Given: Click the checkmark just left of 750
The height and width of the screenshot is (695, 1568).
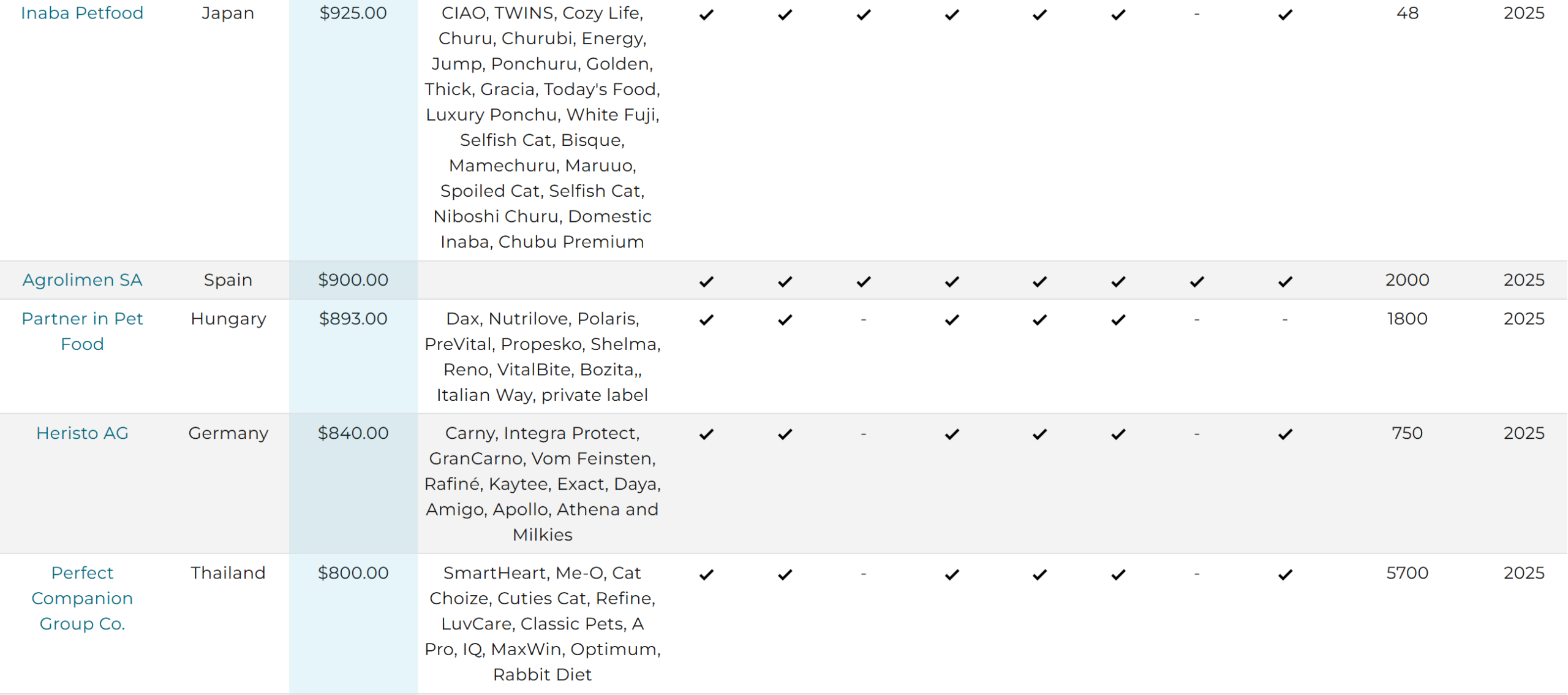Looking at the screenshot, I should (1285, 434).
